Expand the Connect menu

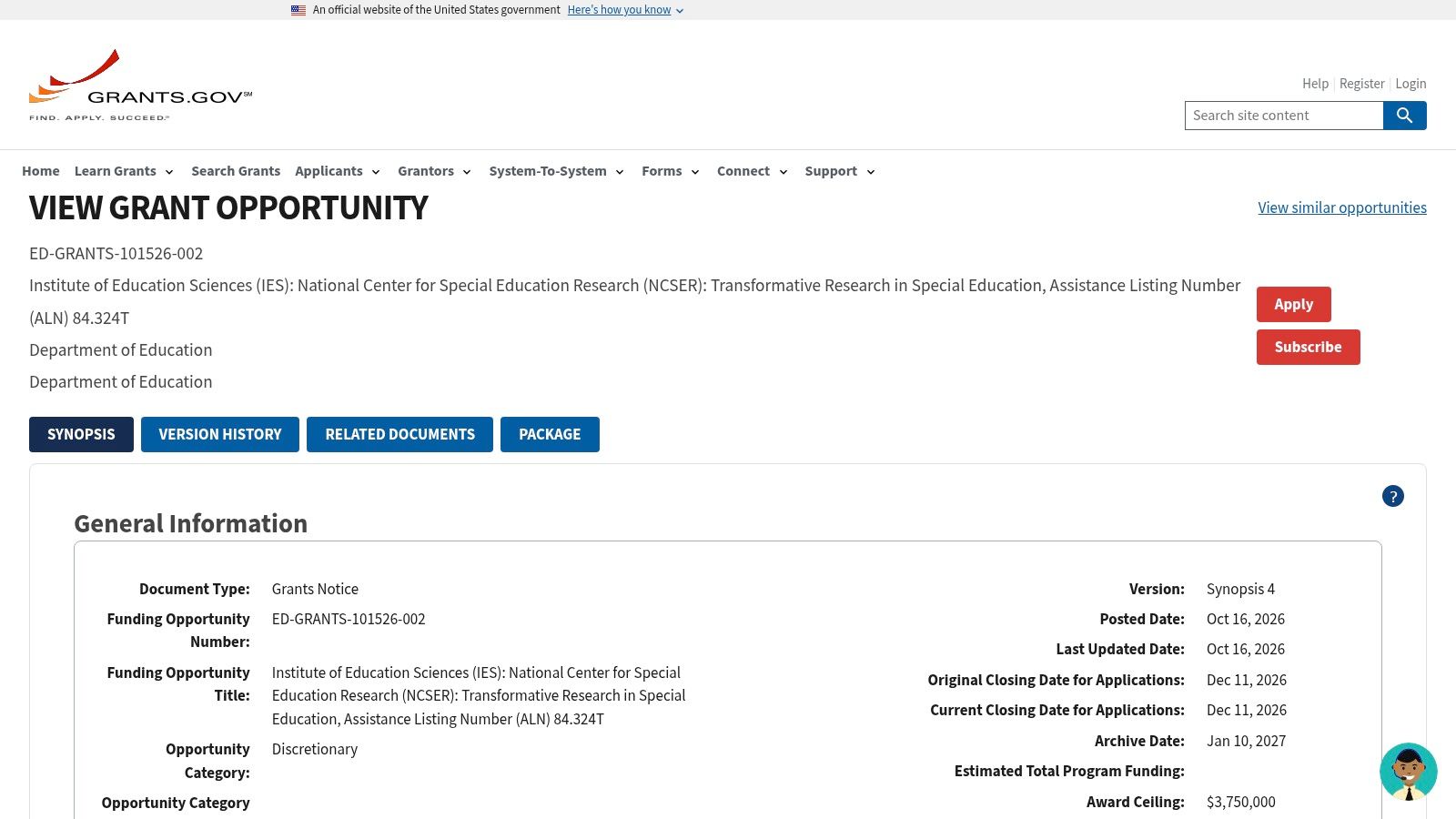(x=753, y=171)
